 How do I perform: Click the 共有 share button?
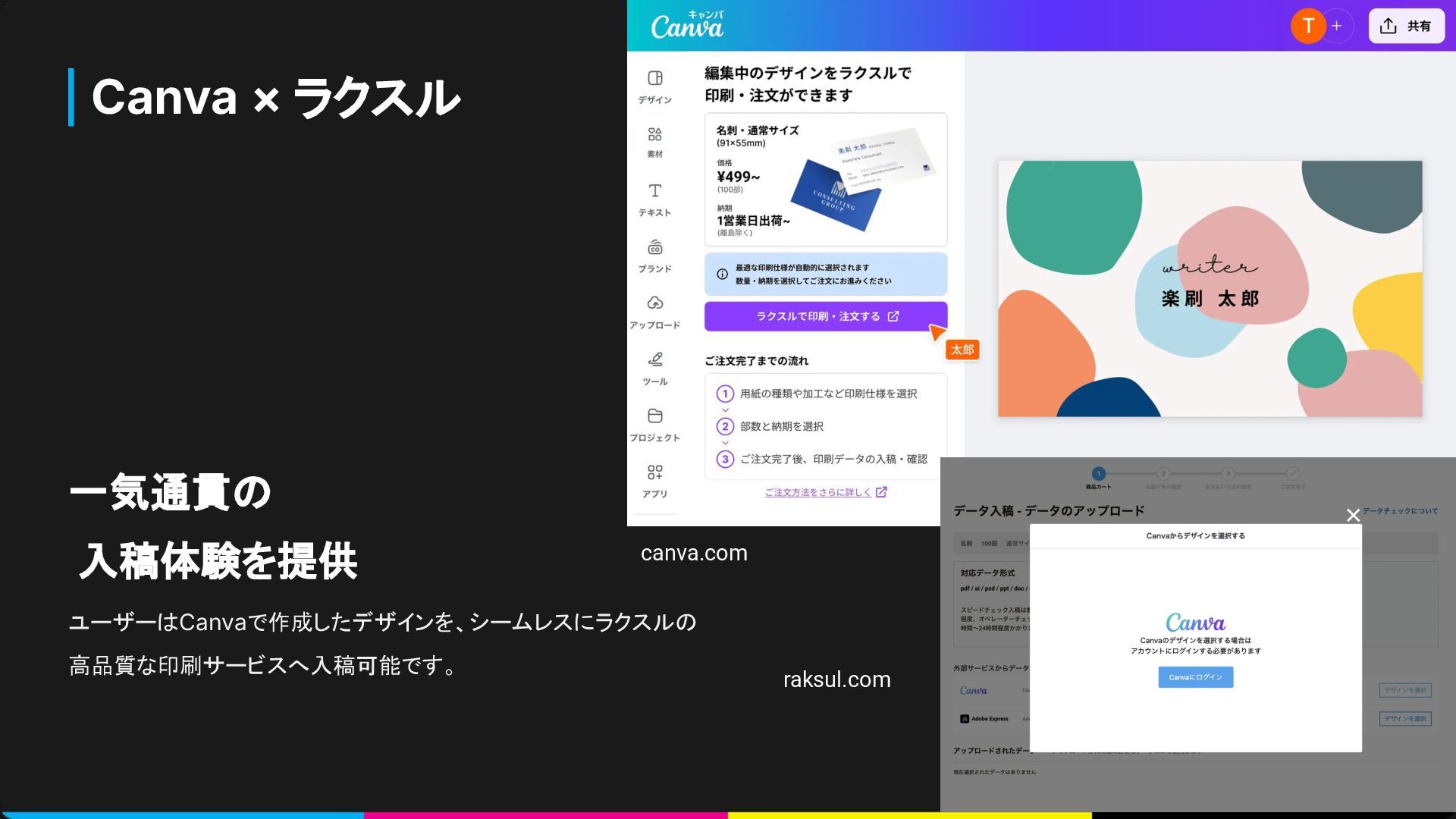[1406, 27]
